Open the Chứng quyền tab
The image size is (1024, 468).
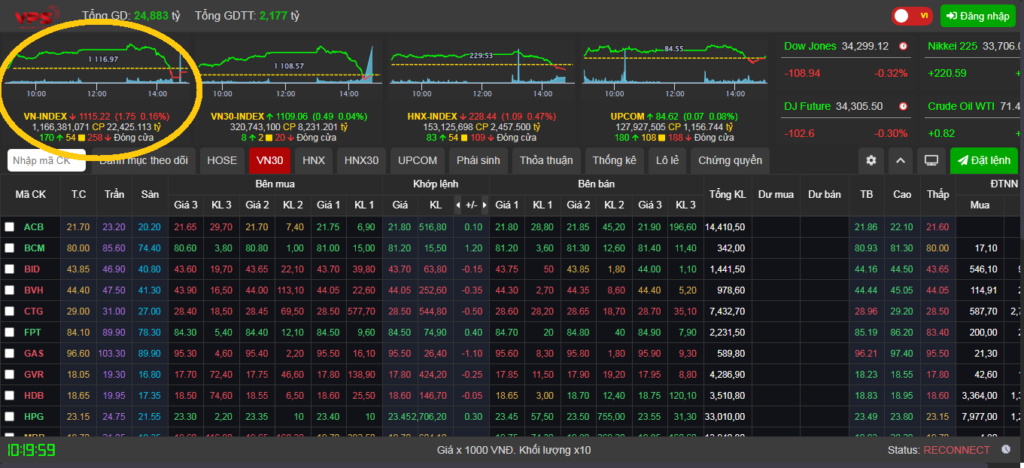(x=729, y=160)
